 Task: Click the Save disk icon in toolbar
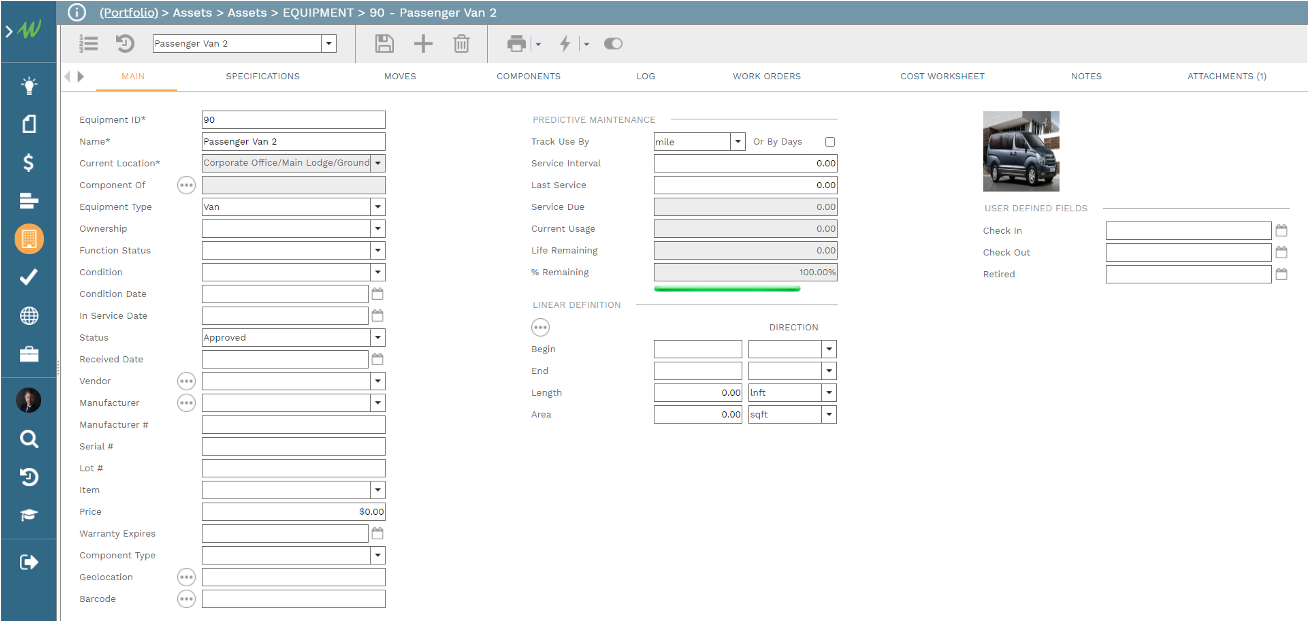(384, 44)
